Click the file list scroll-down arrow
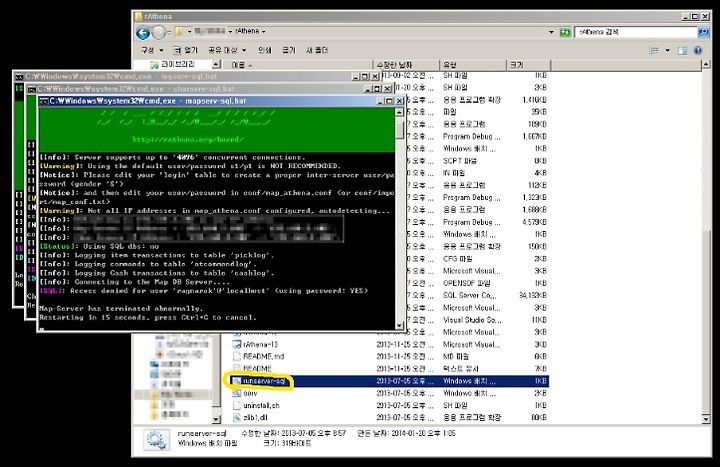 (706, 418)
